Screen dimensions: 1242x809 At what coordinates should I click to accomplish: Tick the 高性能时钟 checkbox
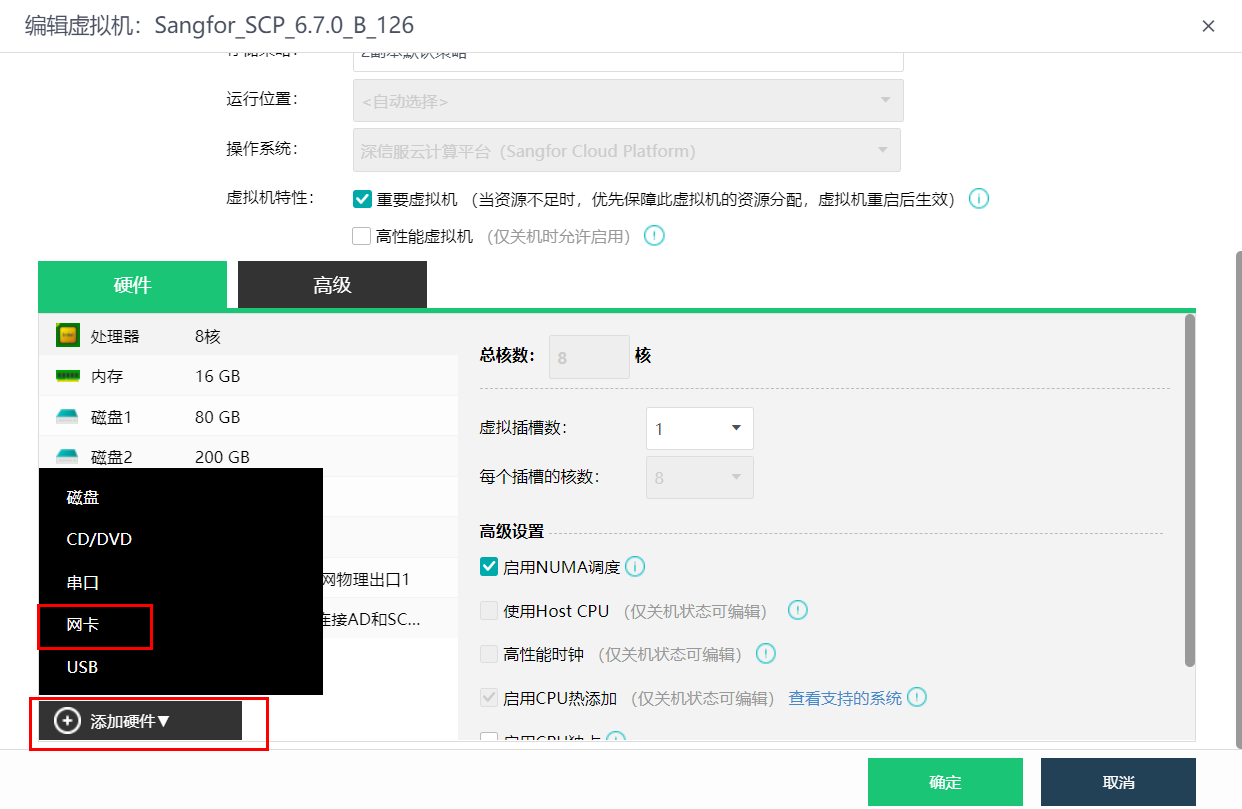click(x=489, y=654)
